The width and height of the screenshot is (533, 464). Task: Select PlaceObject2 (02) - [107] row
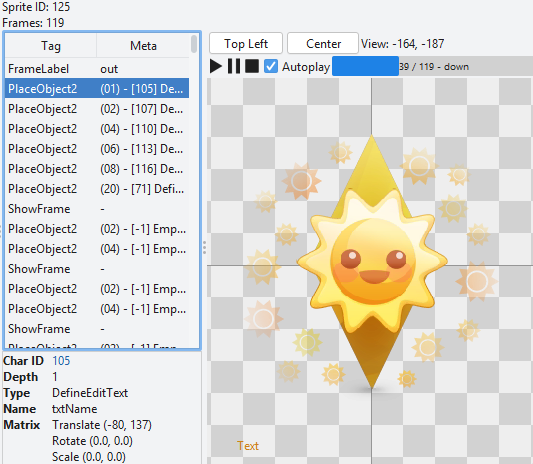click(97, 109)
